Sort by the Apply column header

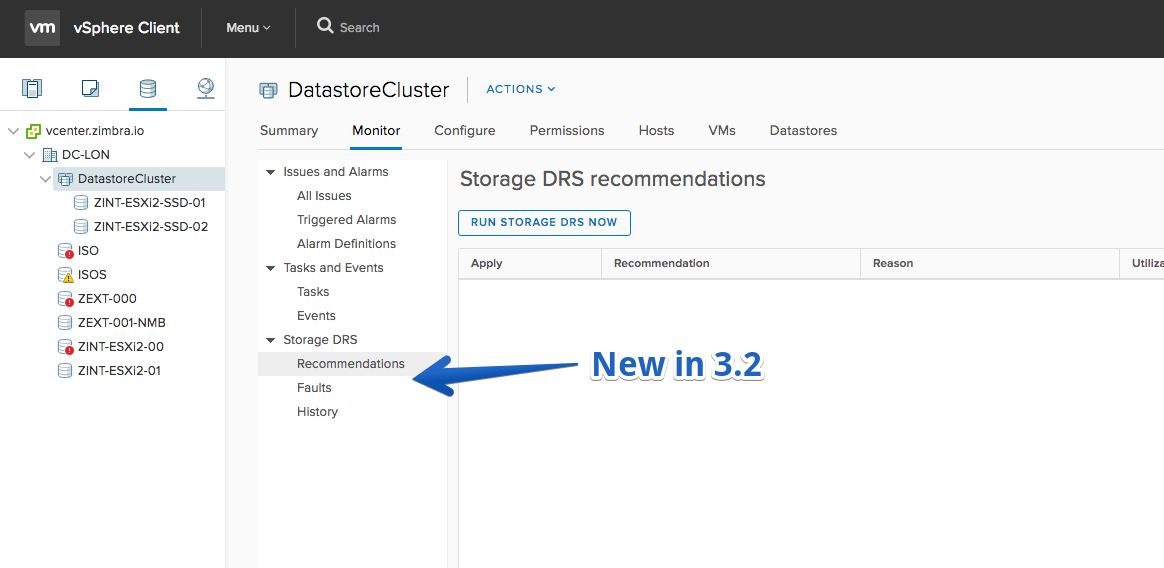[530, 264]
